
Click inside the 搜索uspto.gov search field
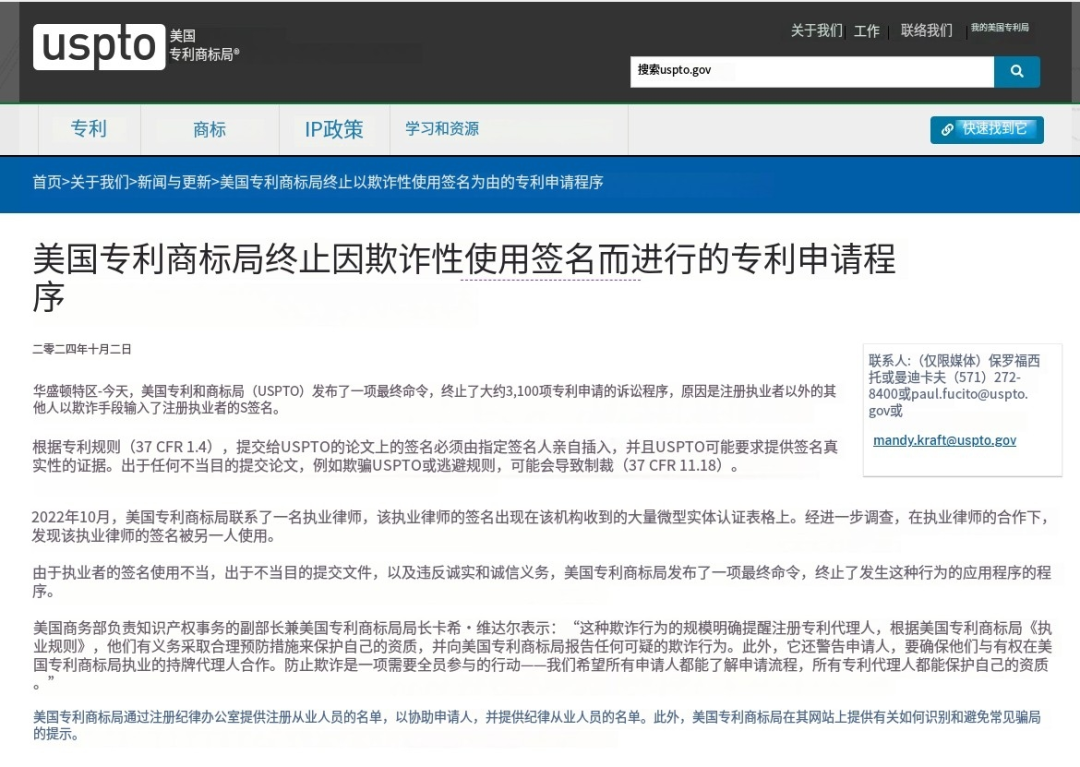[810, 71]
